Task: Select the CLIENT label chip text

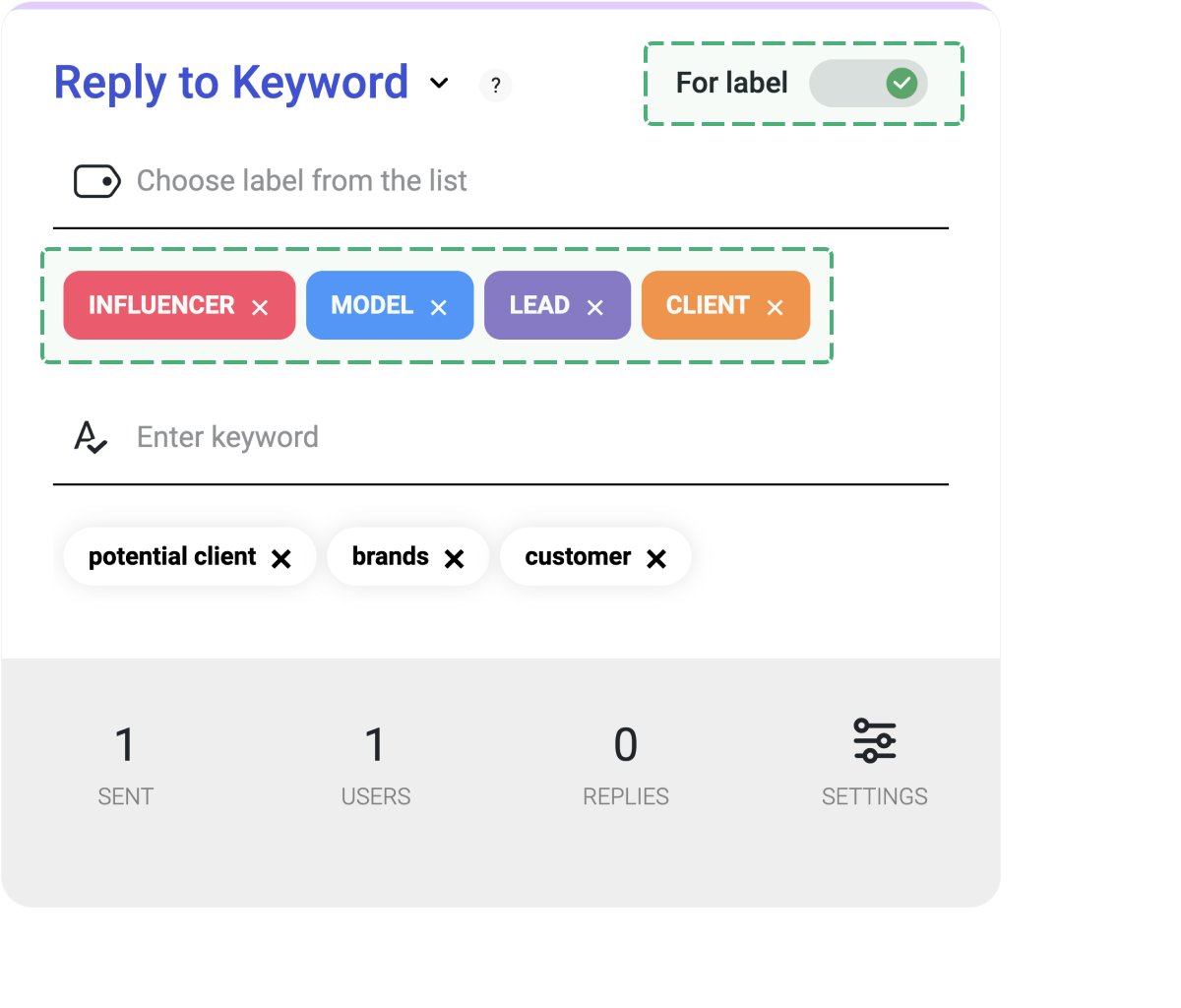Action: tap(708, 305)
